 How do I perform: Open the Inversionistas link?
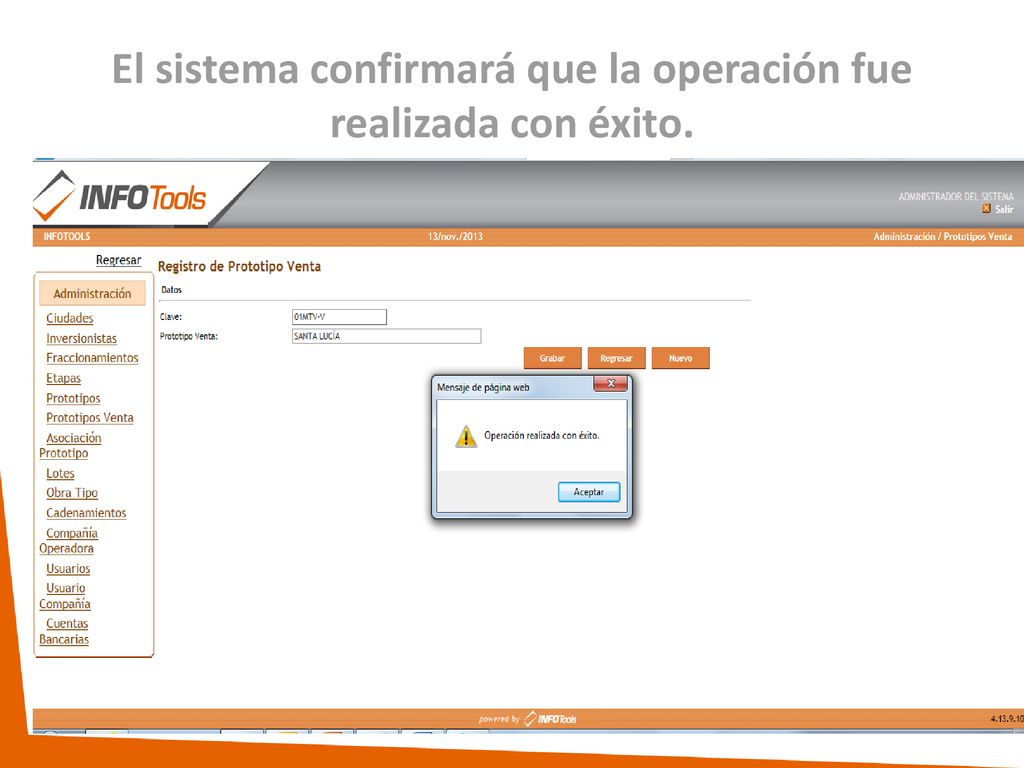click(81, 338)
